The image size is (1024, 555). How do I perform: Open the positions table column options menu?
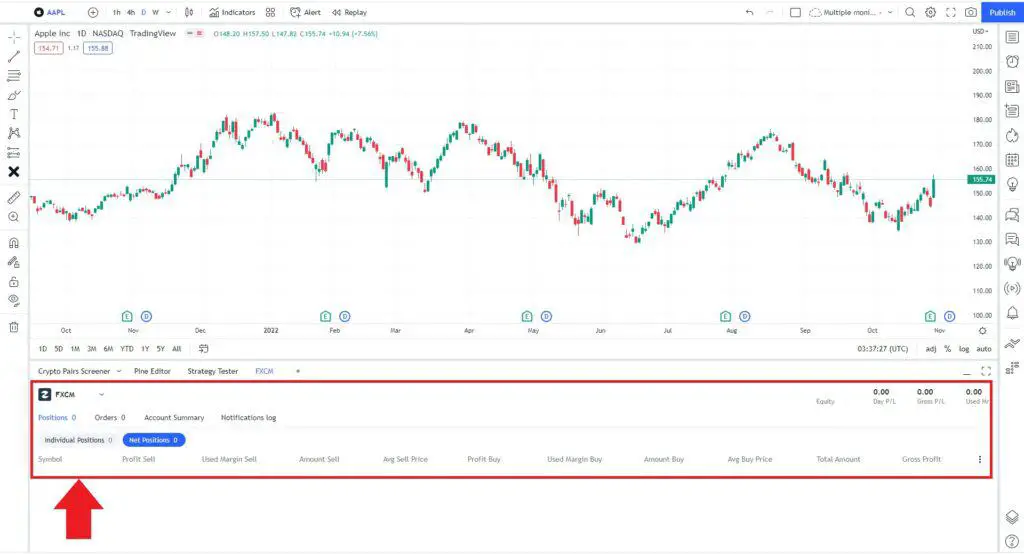[980, 460]
